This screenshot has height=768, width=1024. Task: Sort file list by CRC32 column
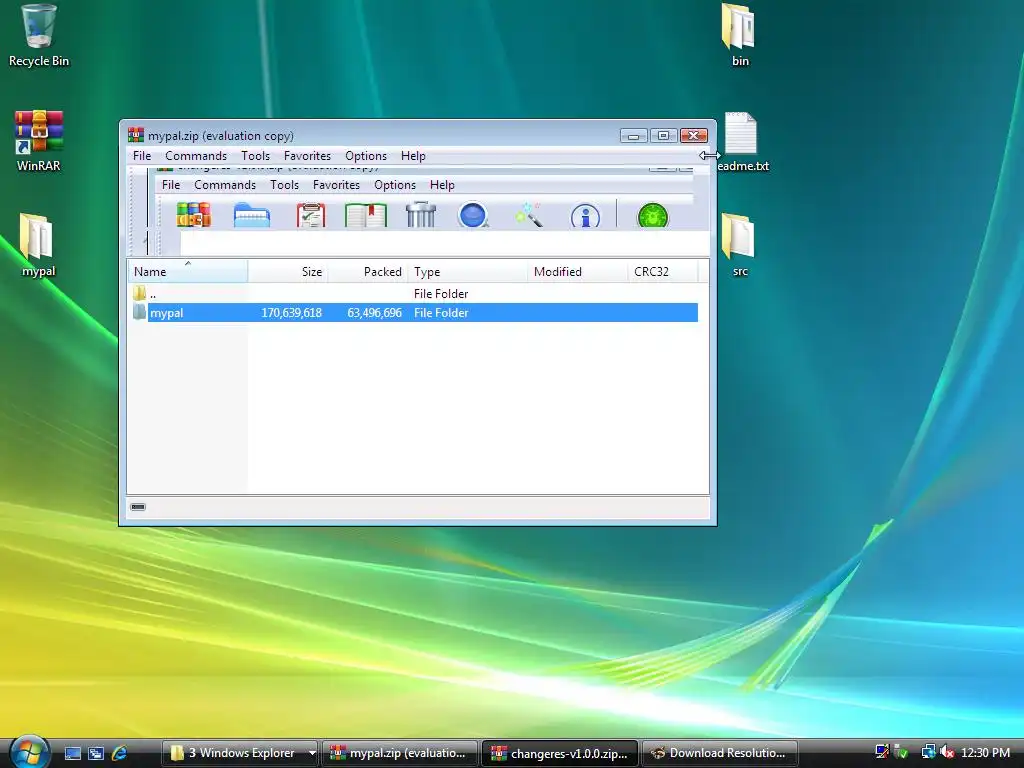(x=662, y=271)
